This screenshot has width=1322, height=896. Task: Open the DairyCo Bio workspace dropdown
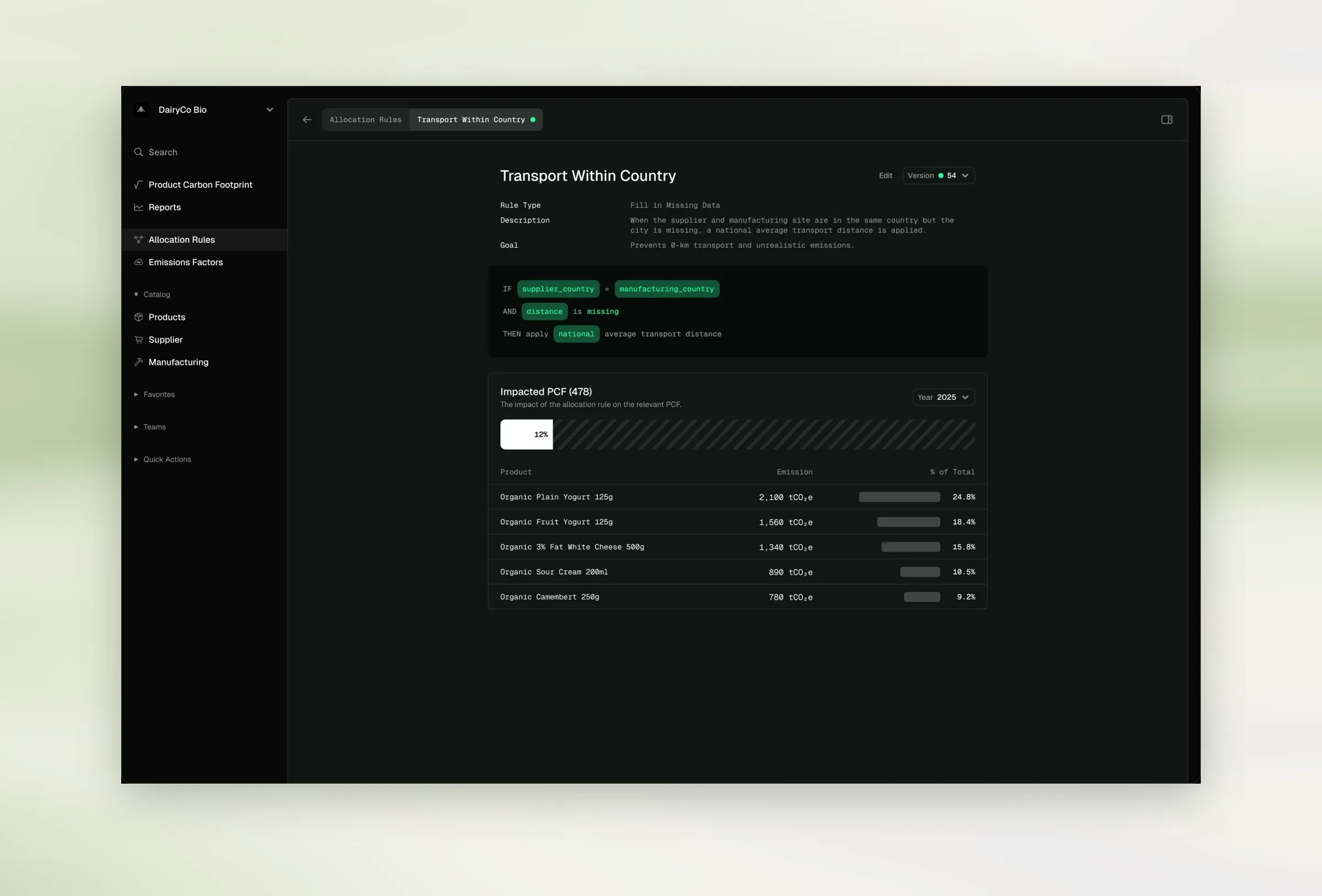click(270, 110)
